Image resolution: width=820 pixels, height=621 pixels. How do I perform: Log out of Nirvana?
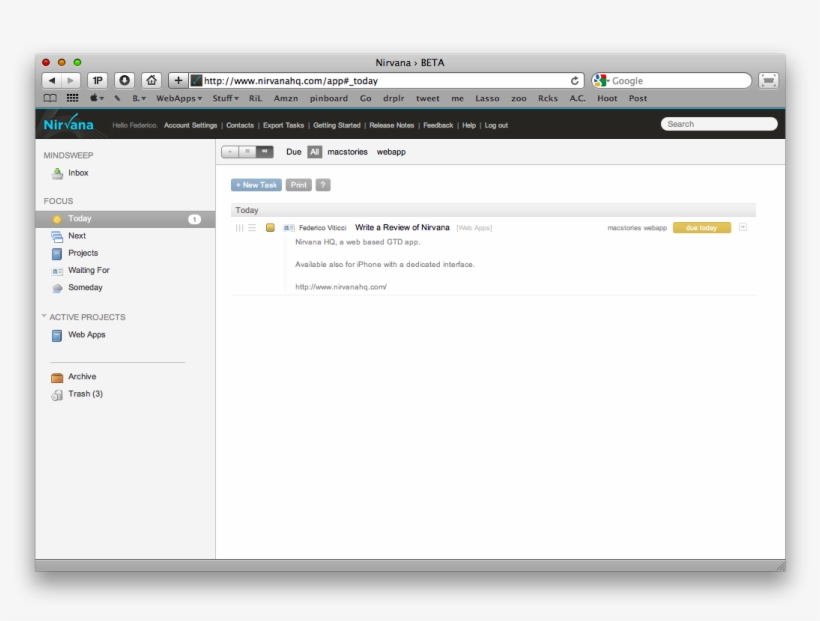pos(496,126)
